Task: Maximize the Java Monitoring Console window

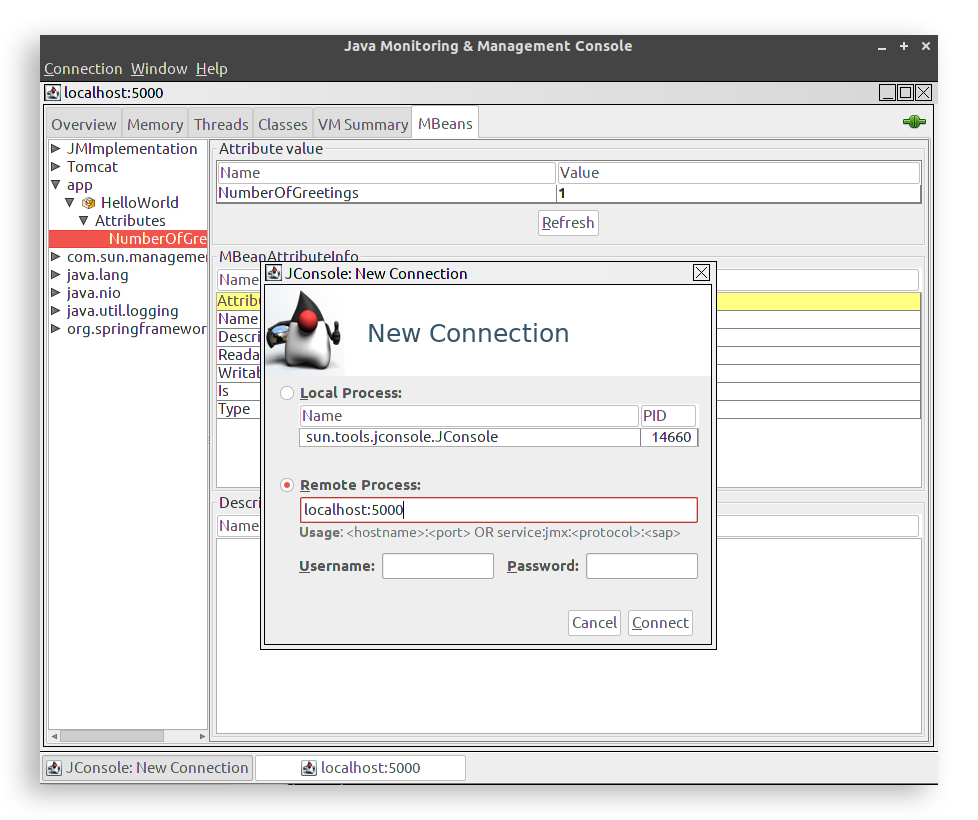Action: click(904, 46)
